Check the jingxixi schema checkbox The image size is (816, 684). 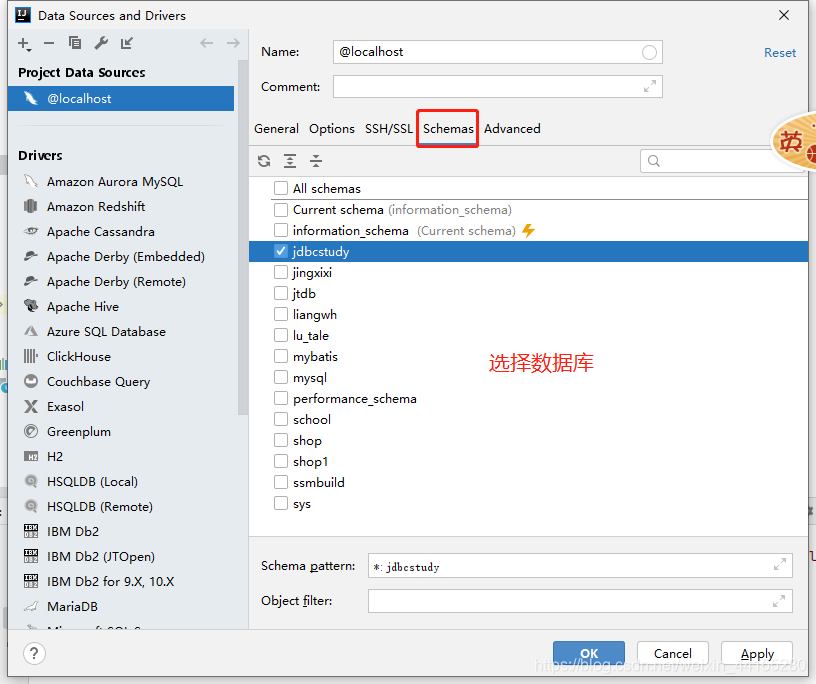pyautogui.click(x=281, y=272)
